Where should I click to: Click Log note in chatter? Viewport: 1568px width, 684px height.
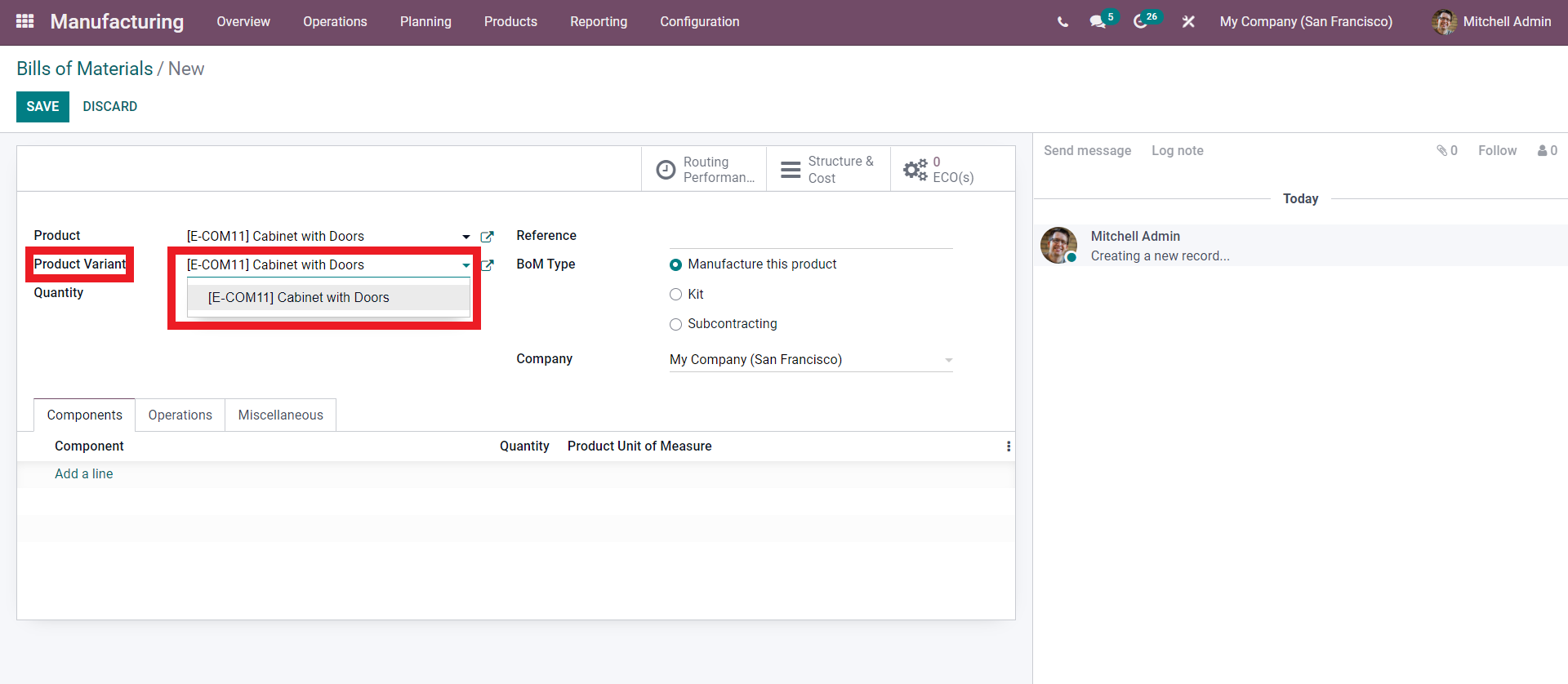click(1177, 150)
